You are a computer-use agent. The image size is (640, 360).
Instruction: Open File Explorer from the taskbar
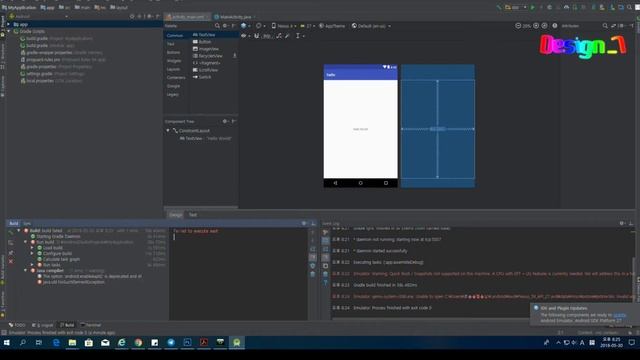tap(72, 342)
